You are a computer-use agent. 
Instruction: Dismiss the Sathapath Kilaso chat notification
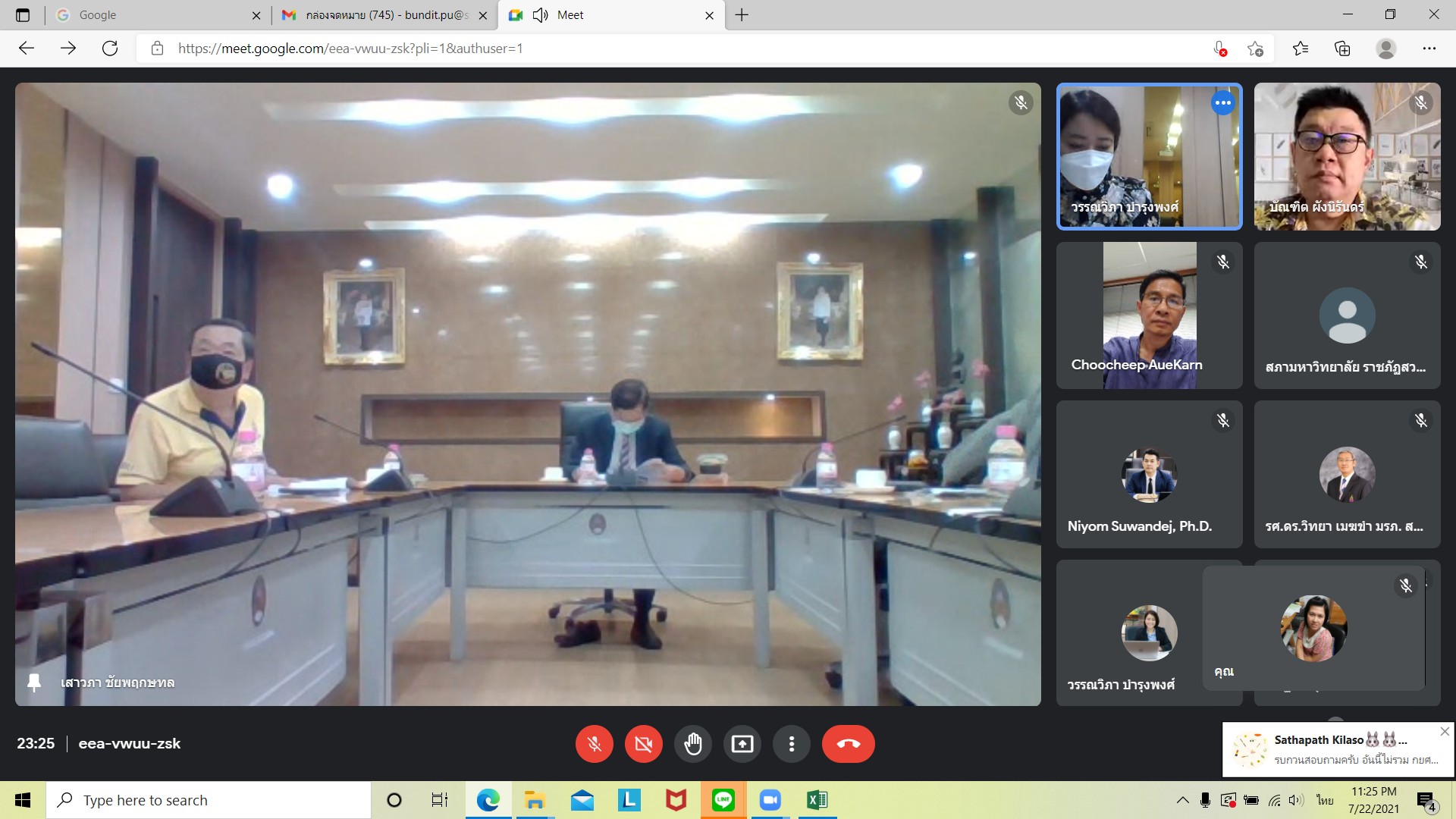(x=1444, y=731)
